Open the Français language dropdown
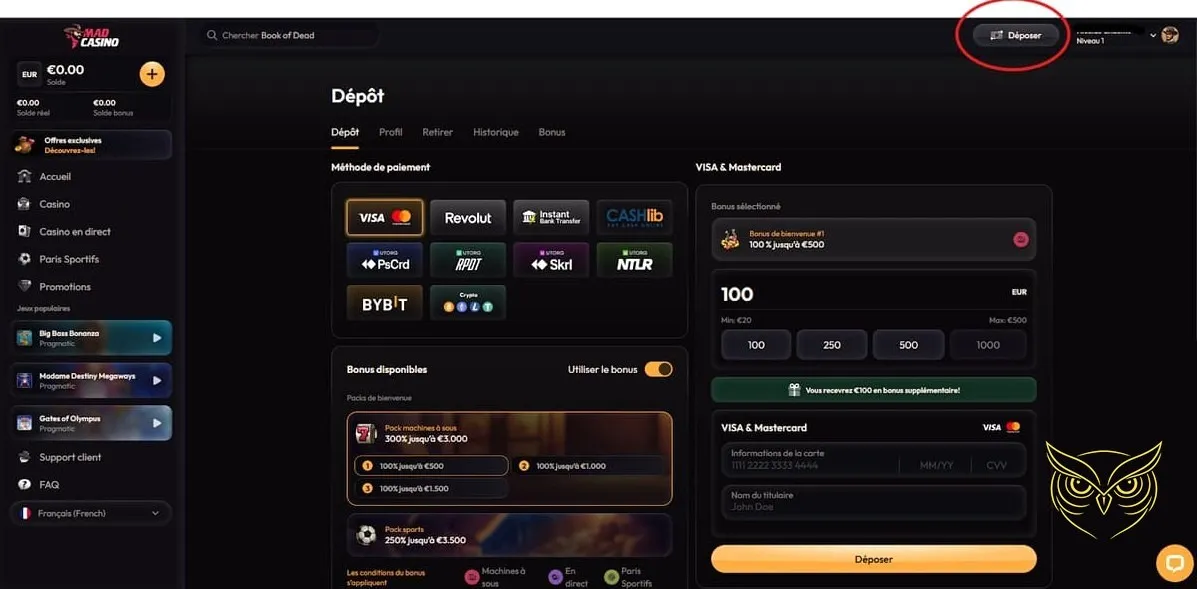 click(x=92, y=513)
